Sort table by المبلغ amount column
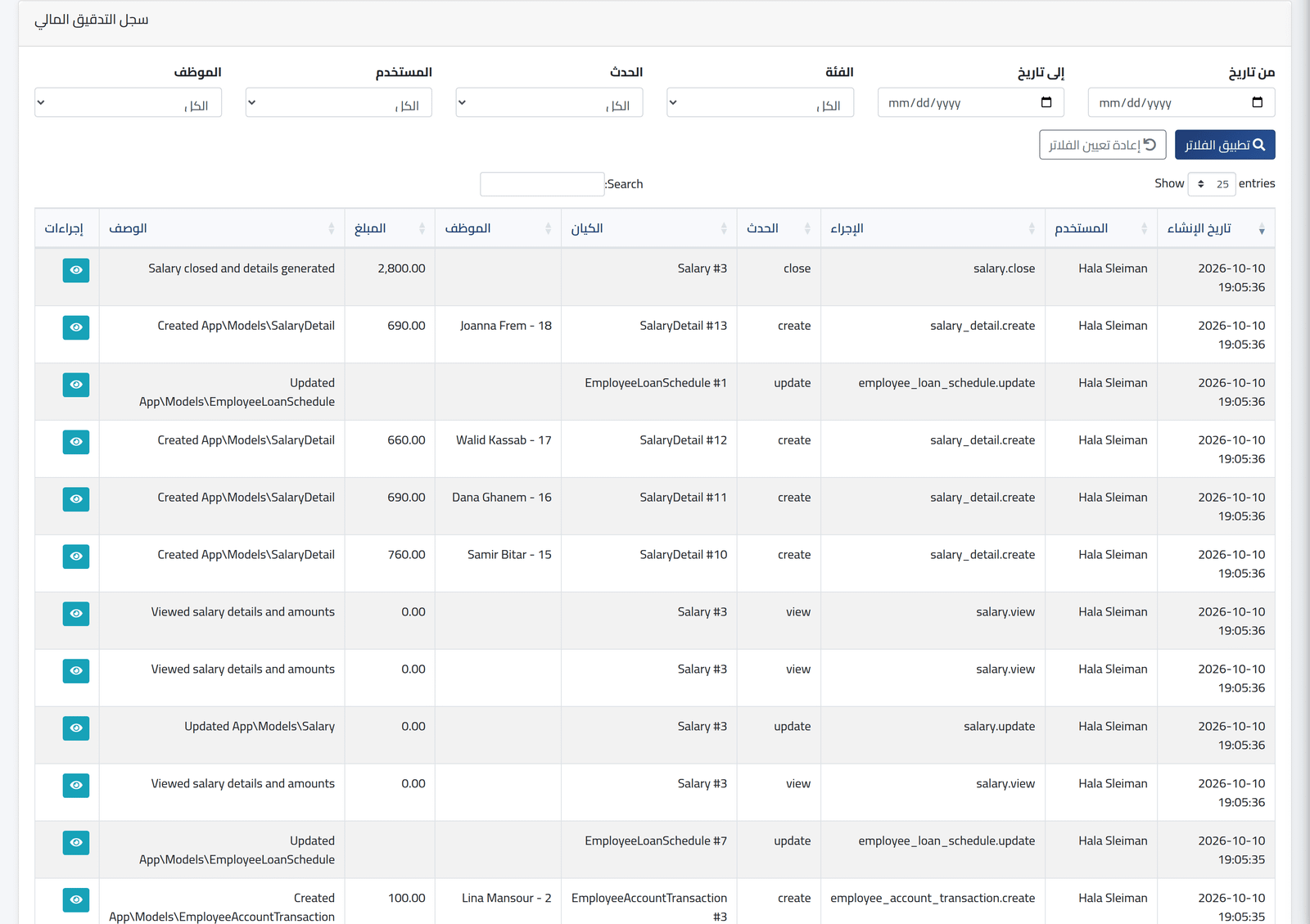 click(x=390, y=228)
